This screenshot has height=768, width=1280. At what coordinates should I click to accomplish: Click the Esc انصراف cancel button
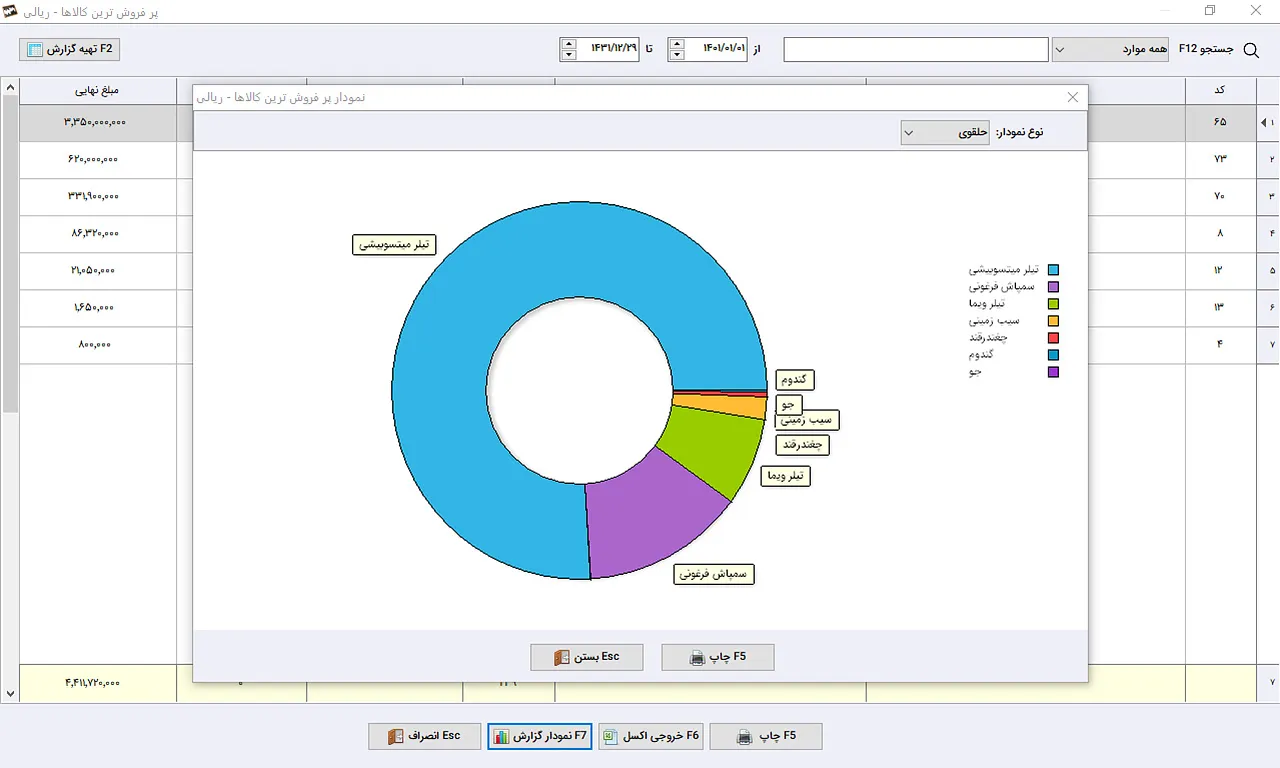[425, 736]
